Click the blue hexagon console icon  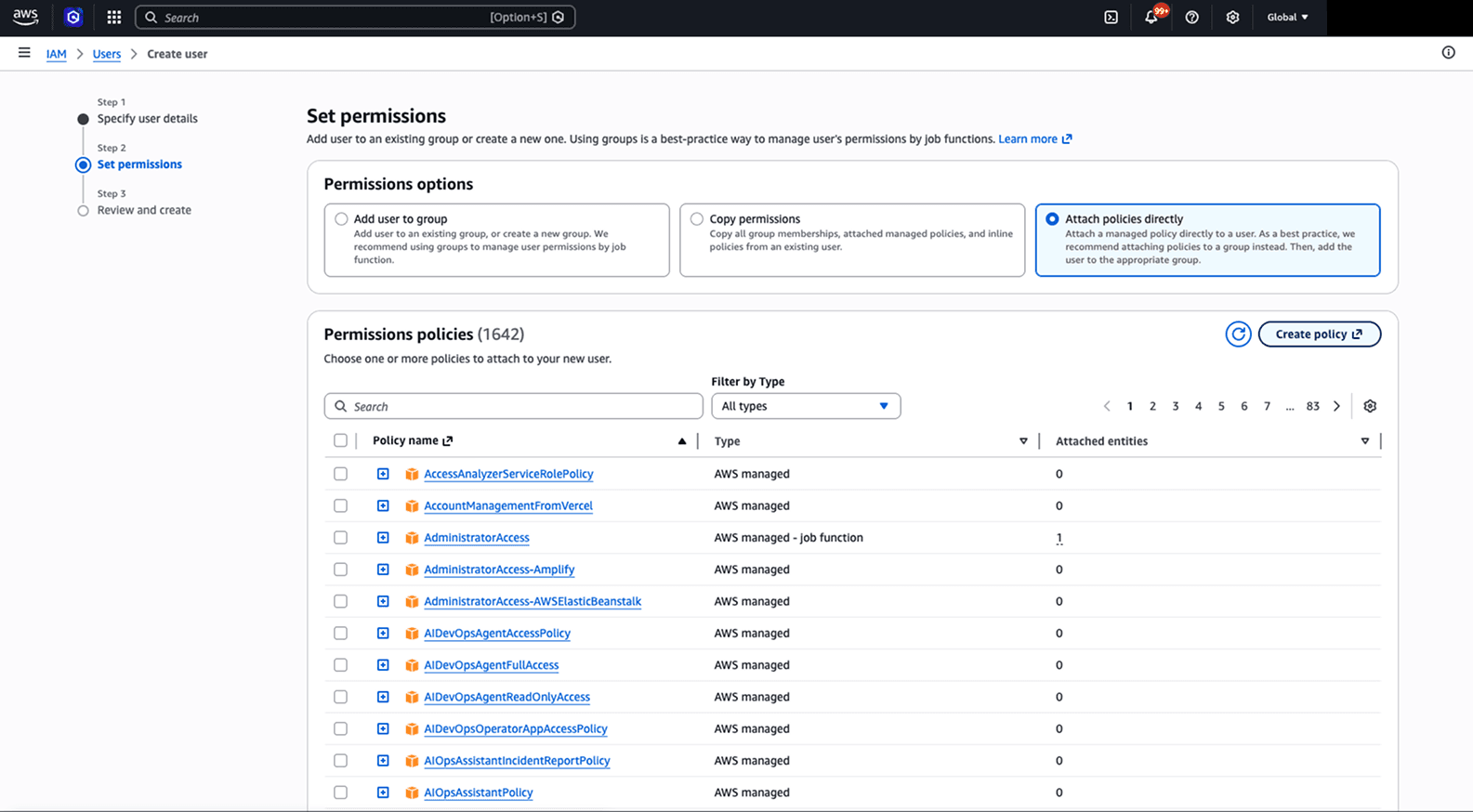(x=73, y=17)
